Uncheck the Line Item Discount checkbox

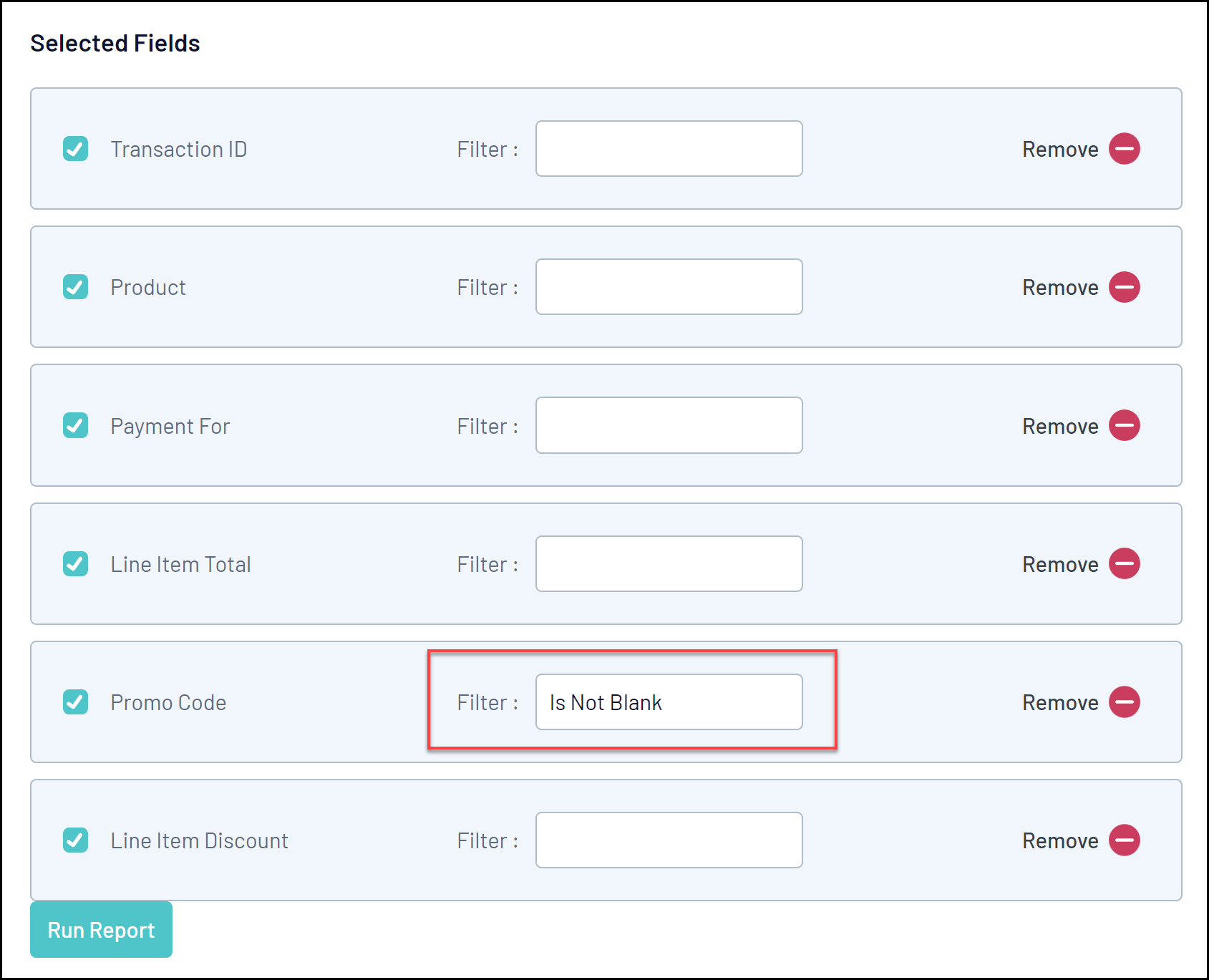[x=75, y=840]
